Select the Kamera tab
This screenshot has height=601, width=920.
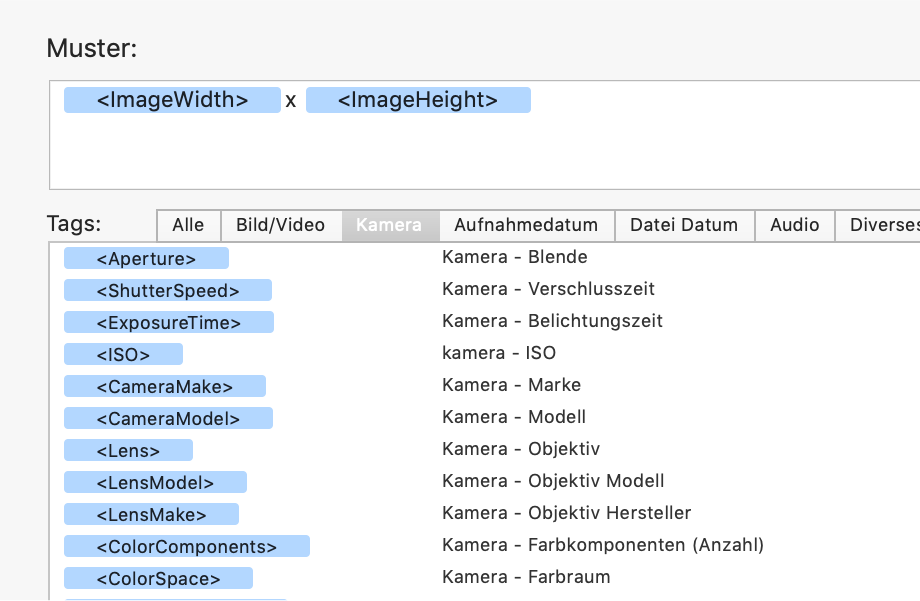tap(389, 225)
